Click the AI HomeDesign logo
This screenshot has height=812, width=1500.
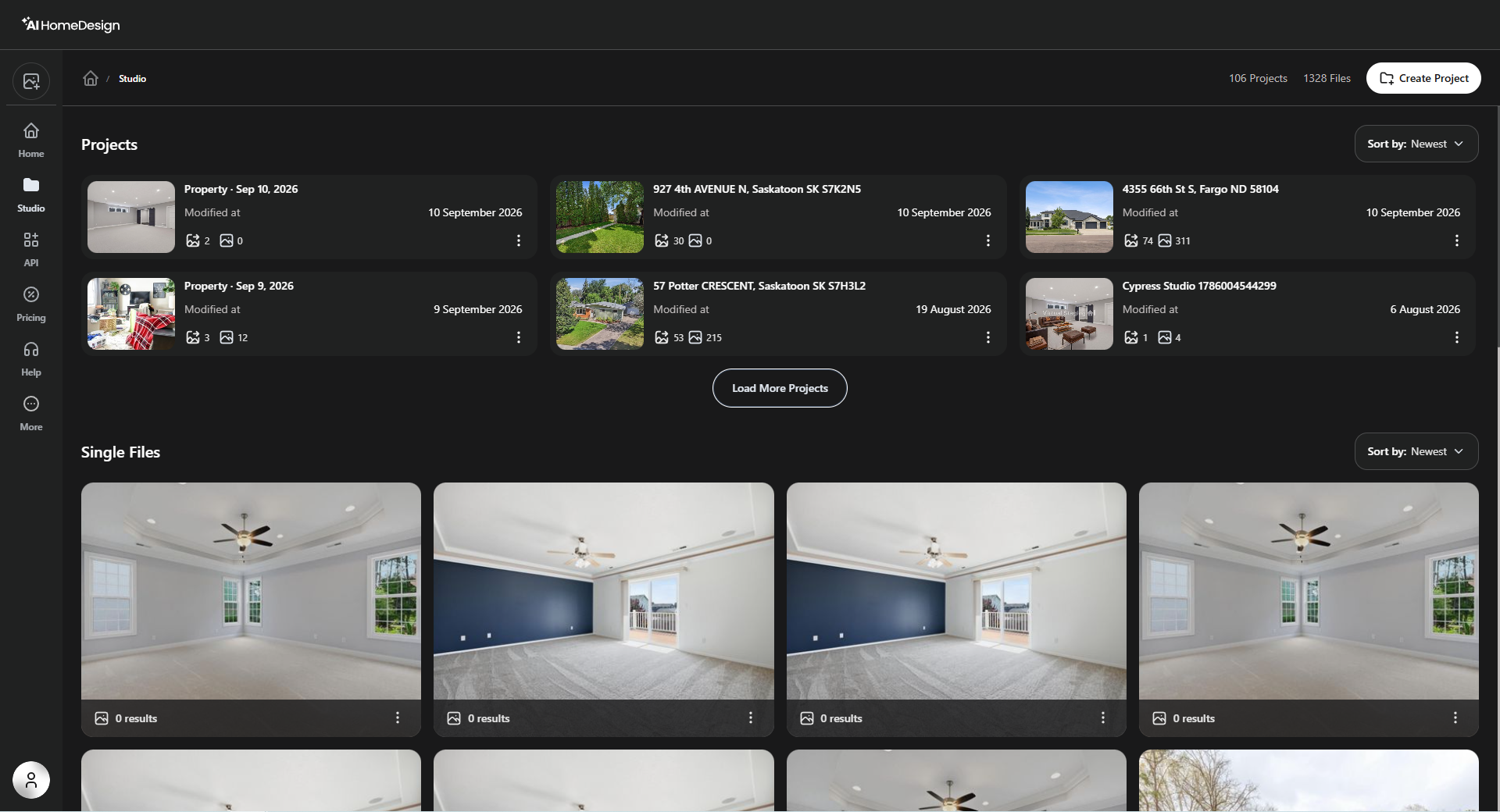(70, 25)
